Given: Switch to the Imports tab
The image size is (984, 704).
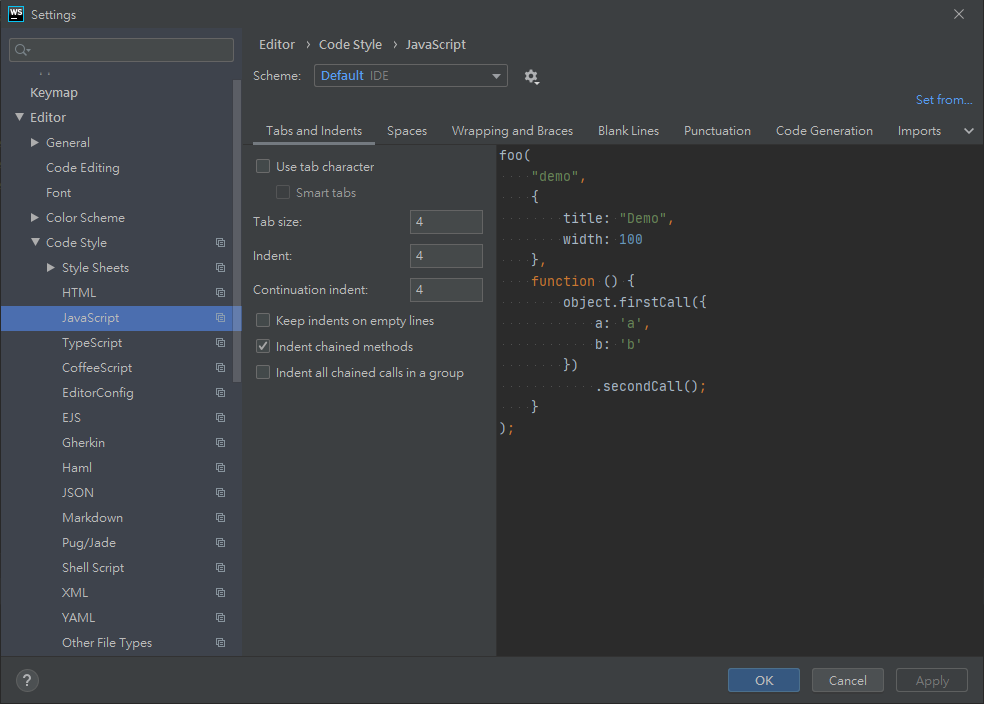Looking at the screenshot, I should coord(919,131).
